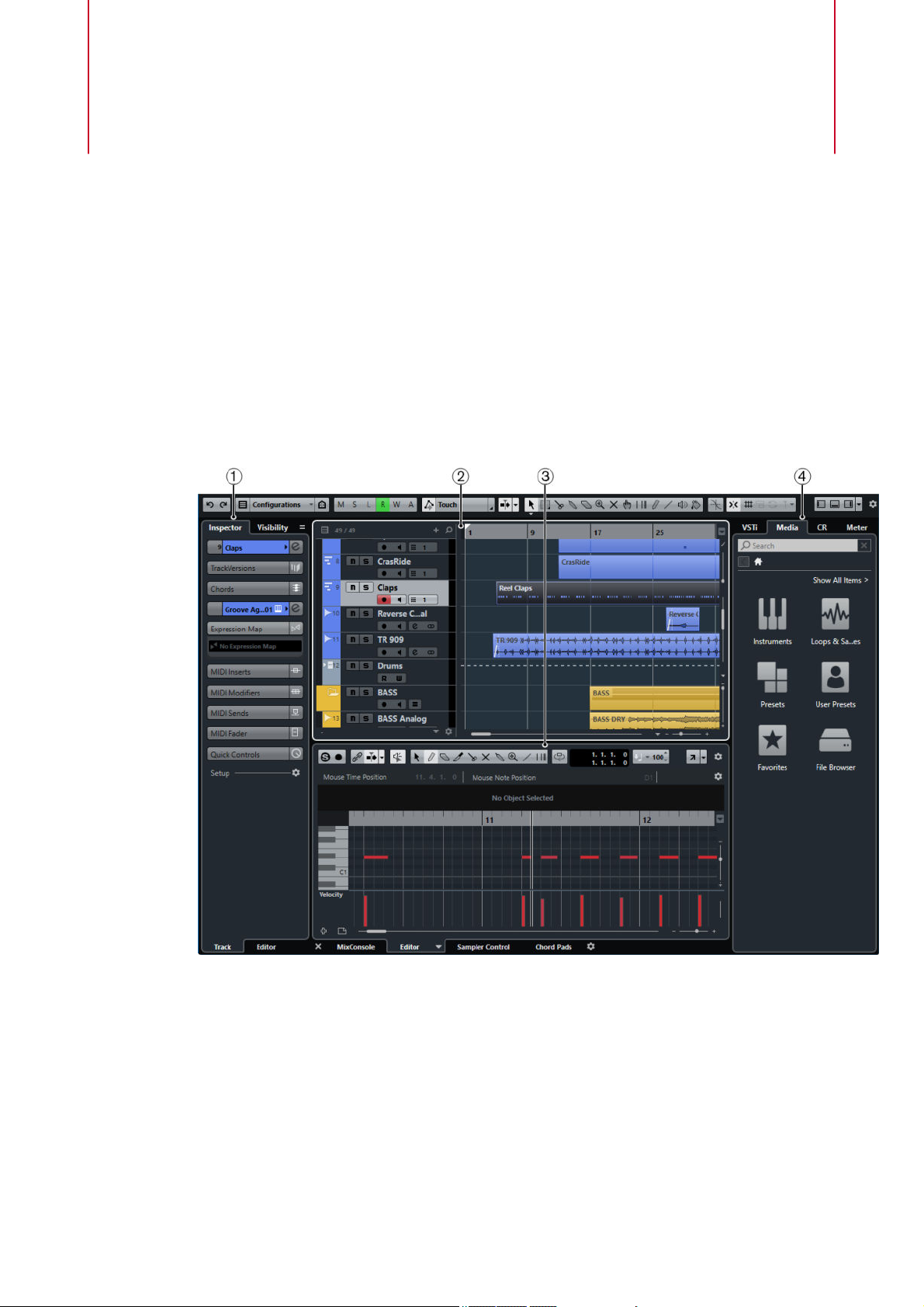Toggle global Read automation (green R) button

click(x=382, y=504)
